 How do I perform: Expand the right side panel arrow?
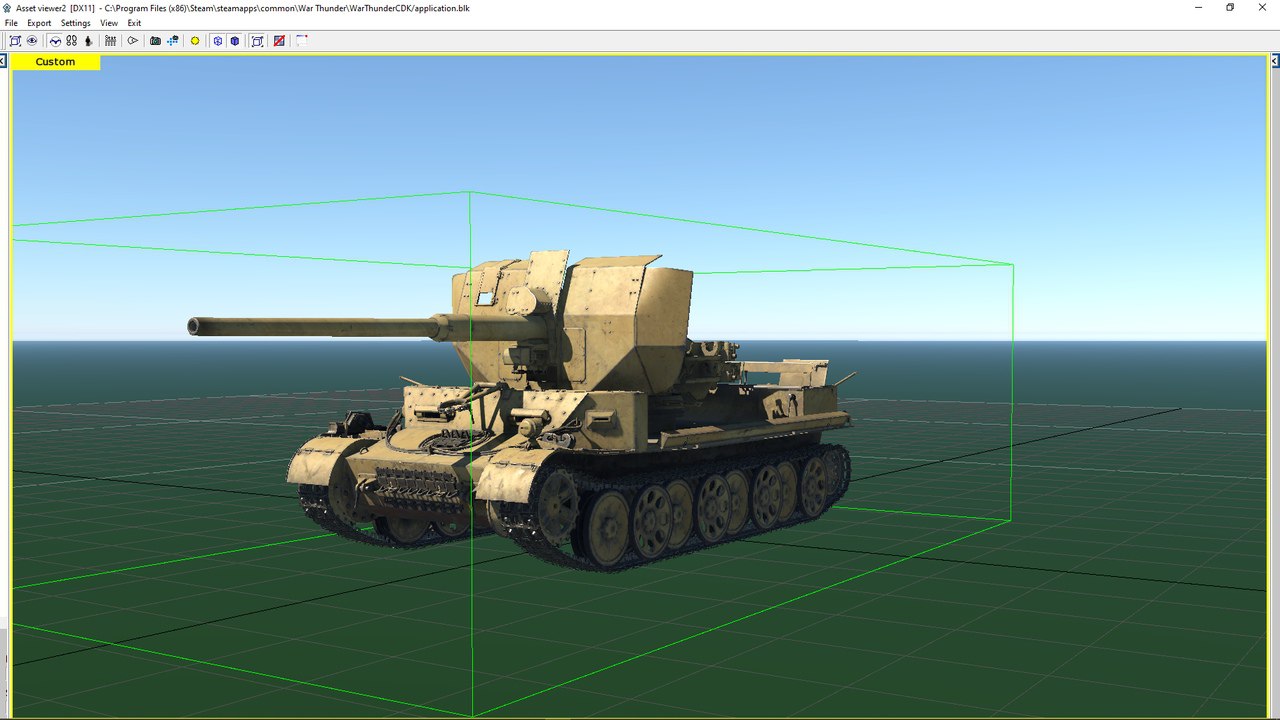click(1276, 62)
